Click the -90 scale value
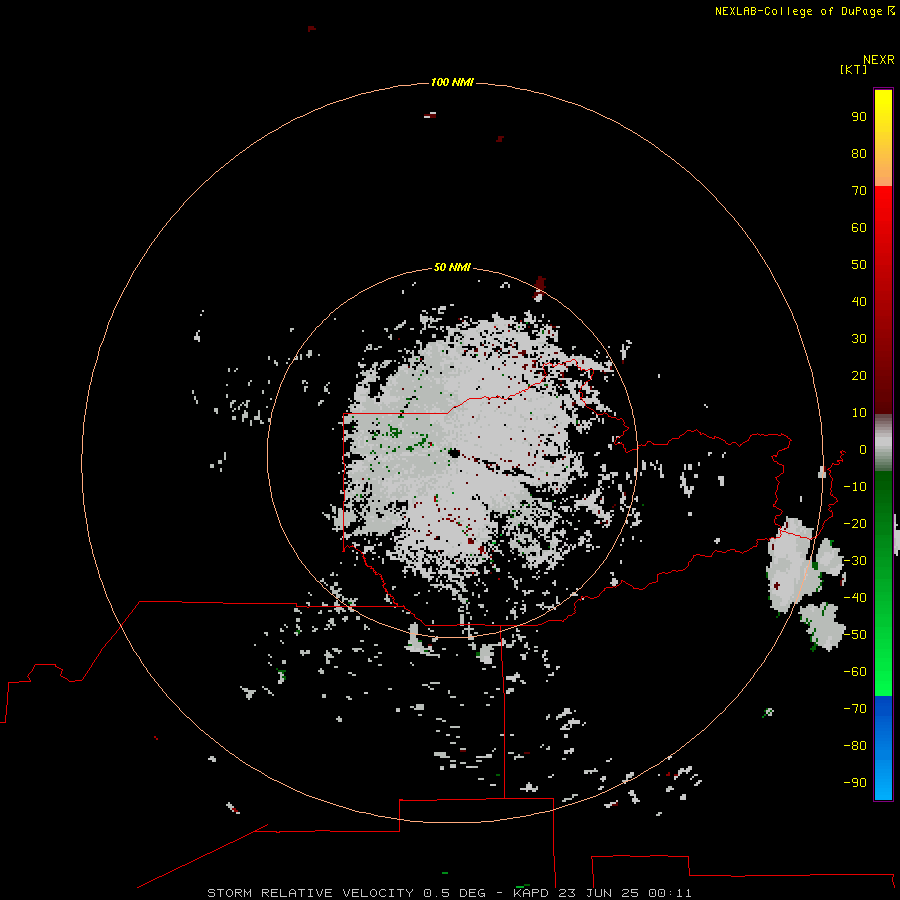 click(855, 783)
